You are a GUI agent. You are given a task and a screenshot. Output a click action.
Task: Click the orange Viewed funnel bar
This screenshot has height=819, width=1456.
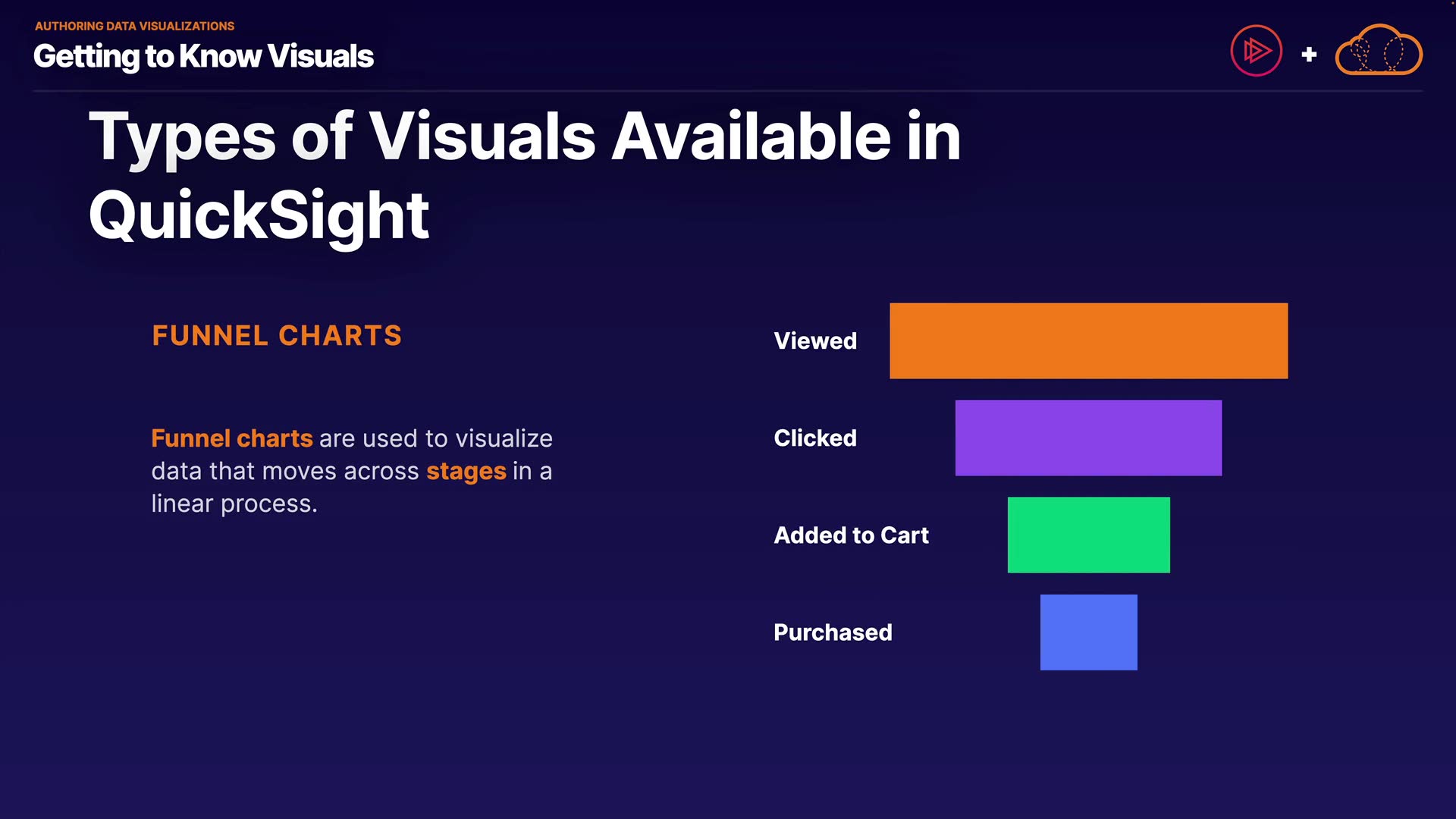(1088, 341)
